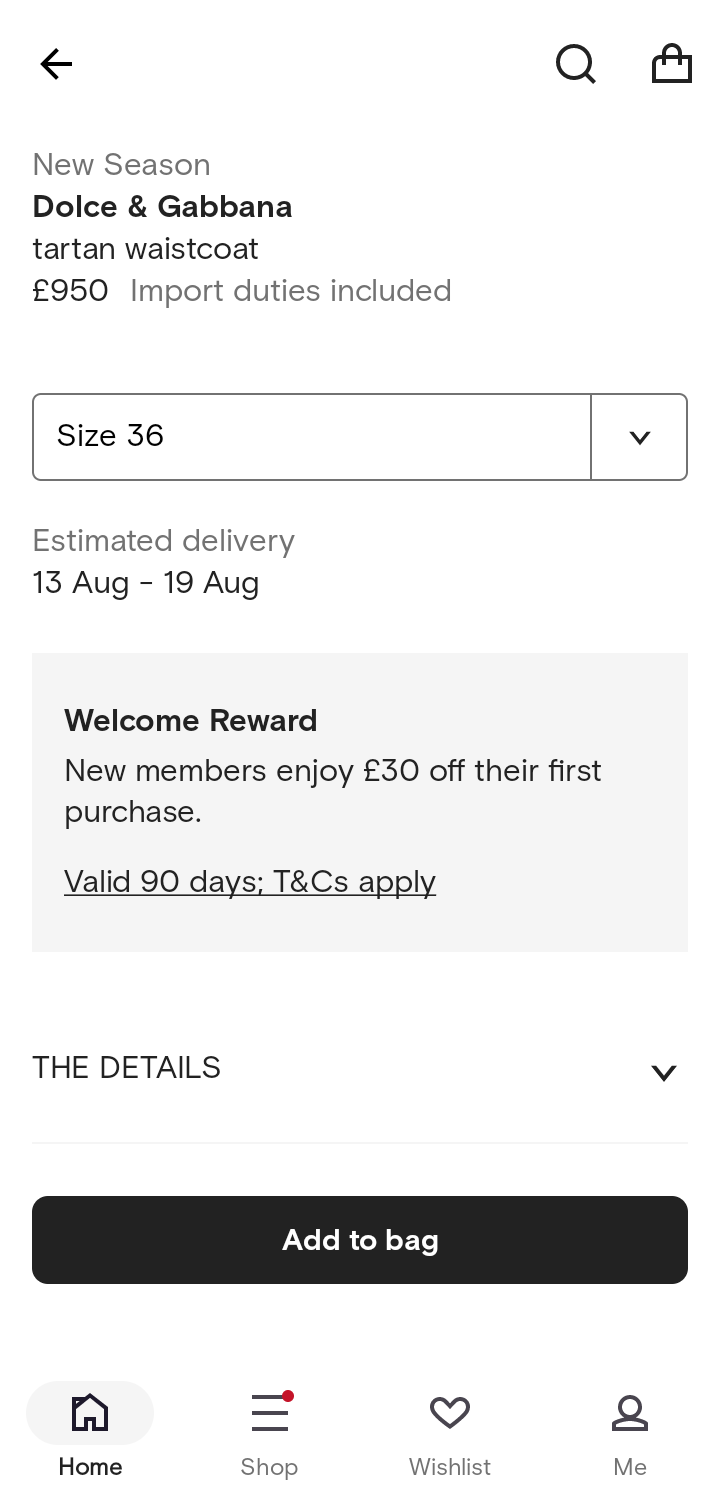Tap the Home house icon
720x1507 pixels.
(x=90, y=1413)
